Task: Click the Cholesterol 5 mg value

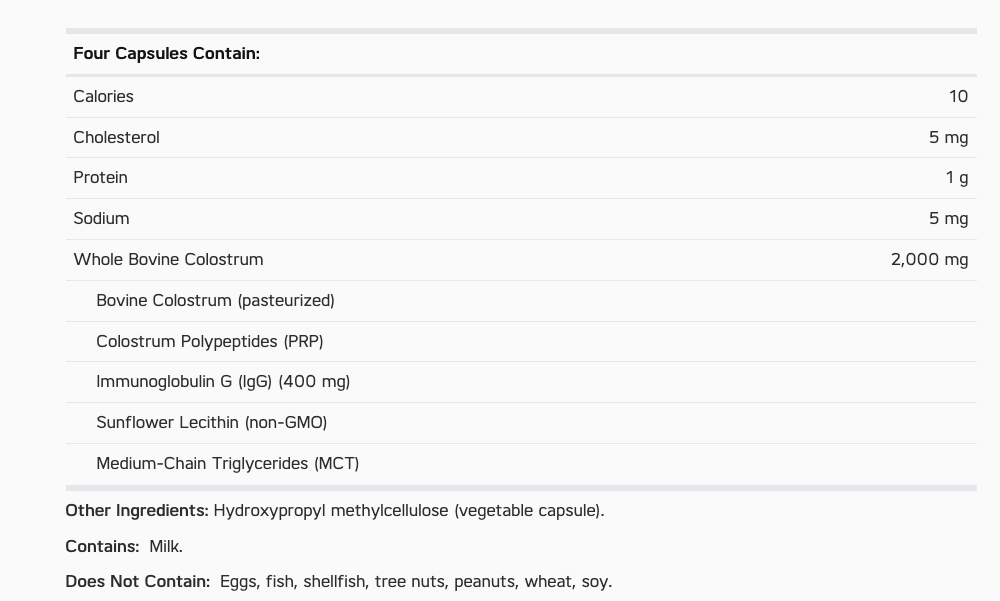Action: [948, 138]
